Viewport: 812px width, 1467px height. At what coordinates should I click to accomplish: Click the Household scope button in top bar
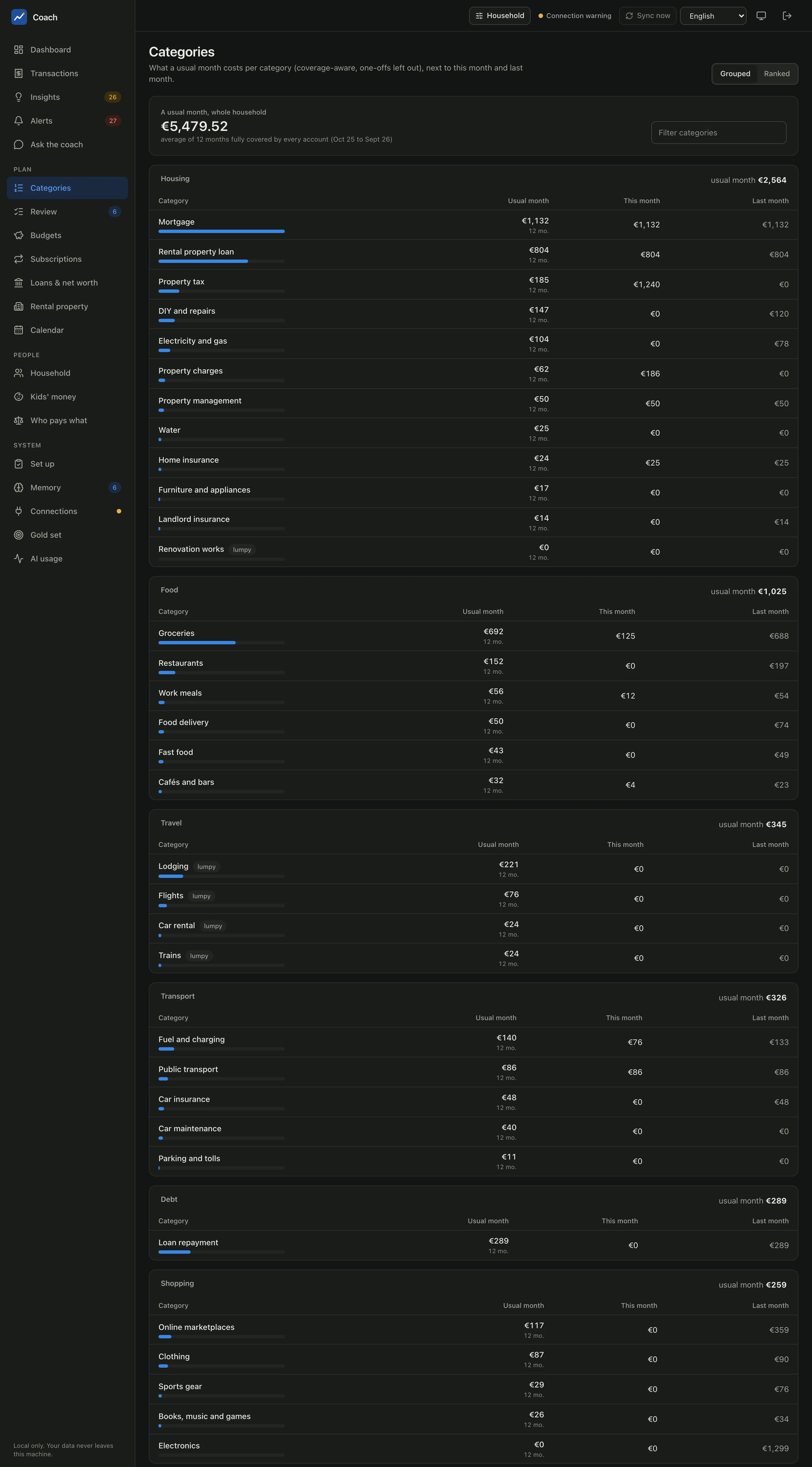(500, 16)
